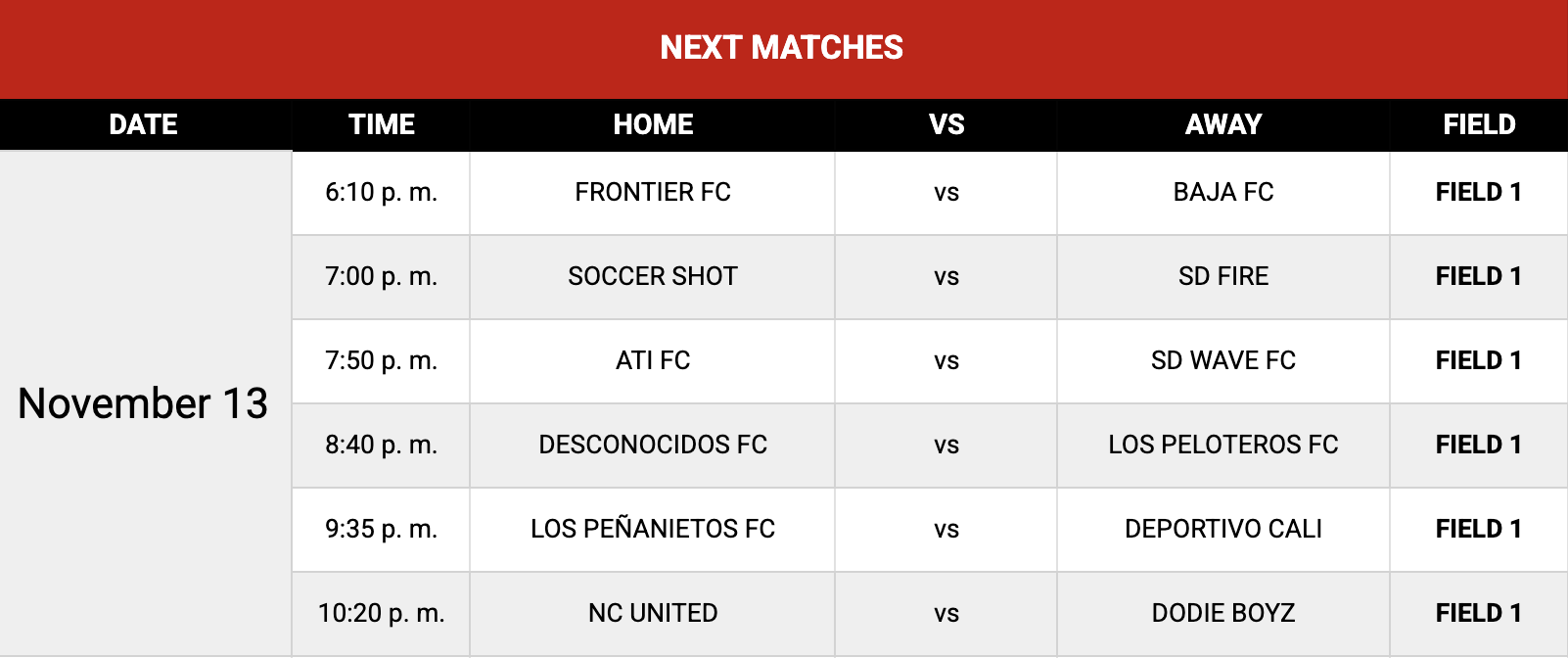Select the SOCCER SHOT team name

click(653, 276)
